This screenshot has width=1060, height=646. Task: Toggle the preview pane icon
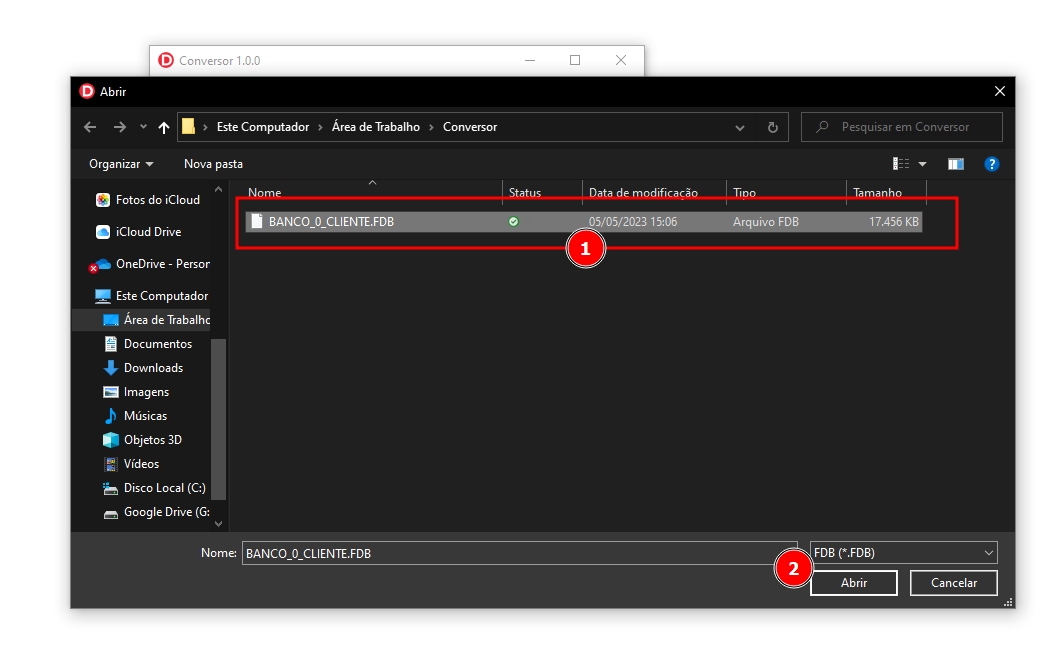point(956,164)
